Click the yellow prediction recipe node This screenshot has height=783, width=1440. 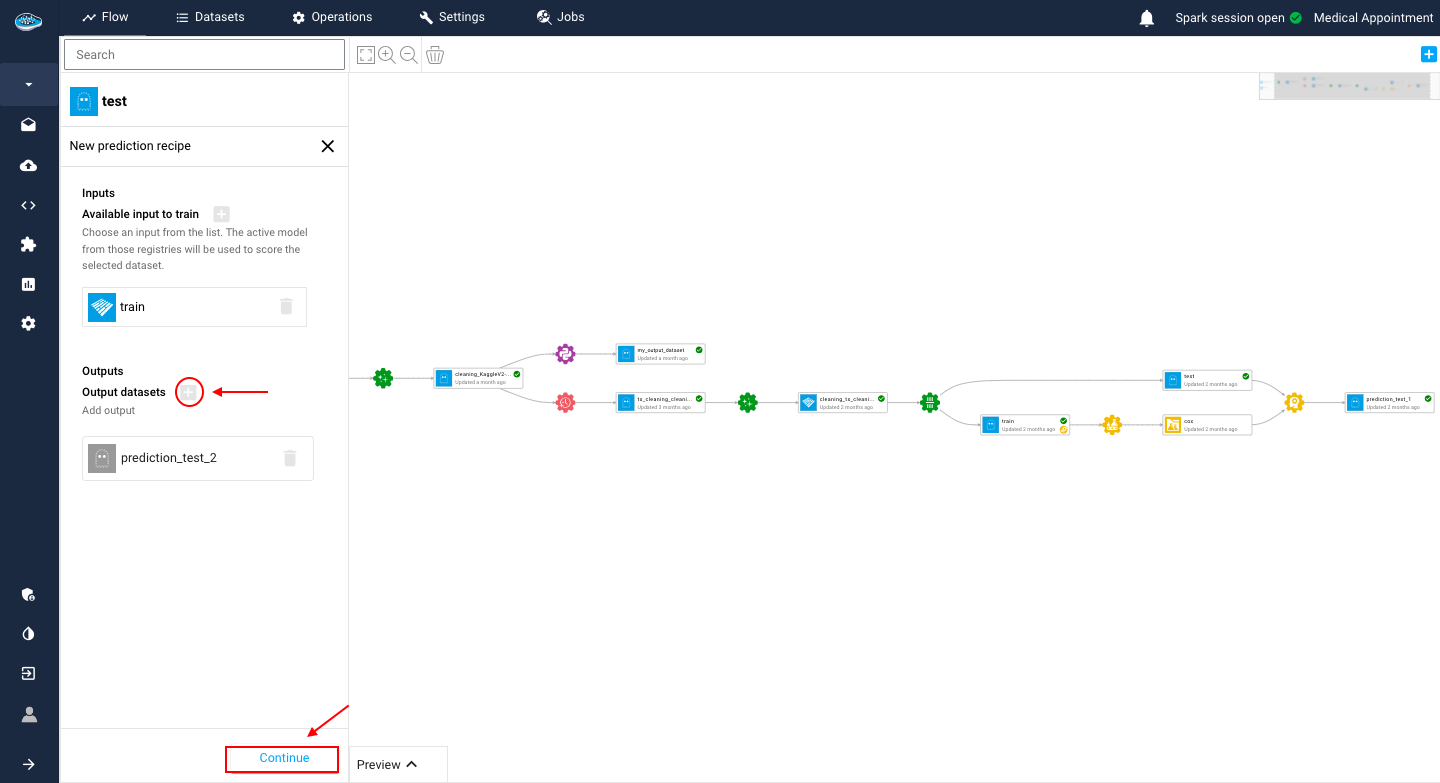(1294, 402)
